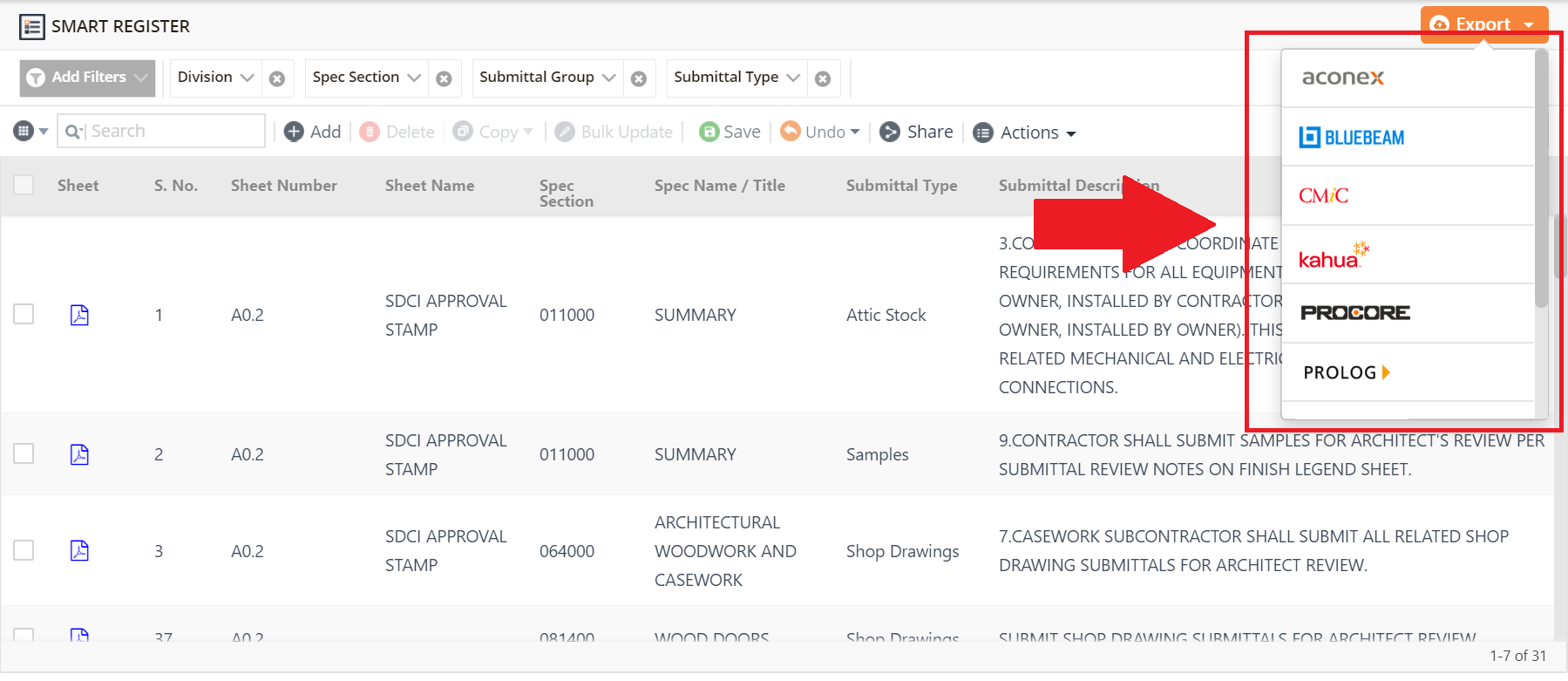
Task: Remove the Division filter
Action: [x=277, y=78]
